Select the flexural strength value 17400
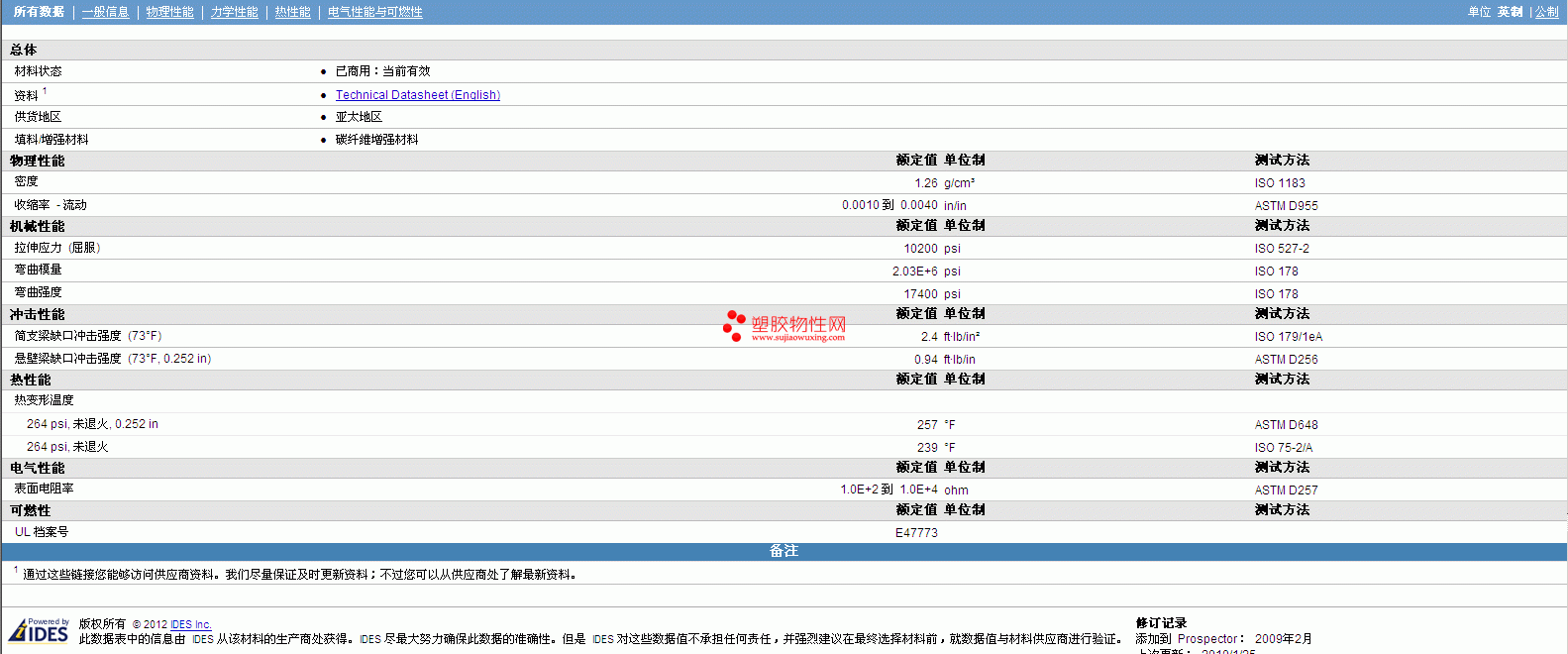Screen dimensions: 1568x654 920,294
